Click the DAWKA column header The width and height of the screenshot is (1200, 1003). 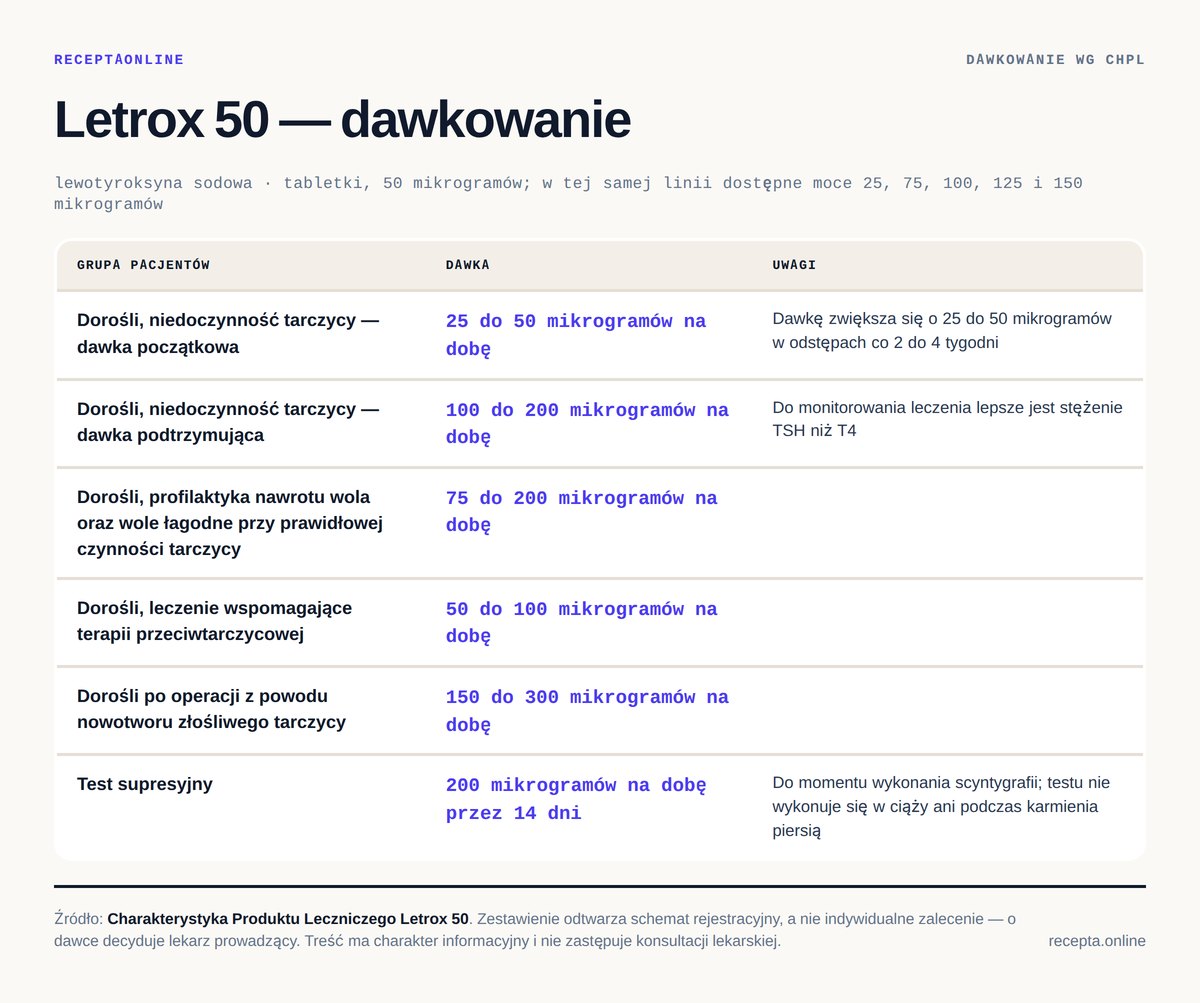tap(467, 265)
